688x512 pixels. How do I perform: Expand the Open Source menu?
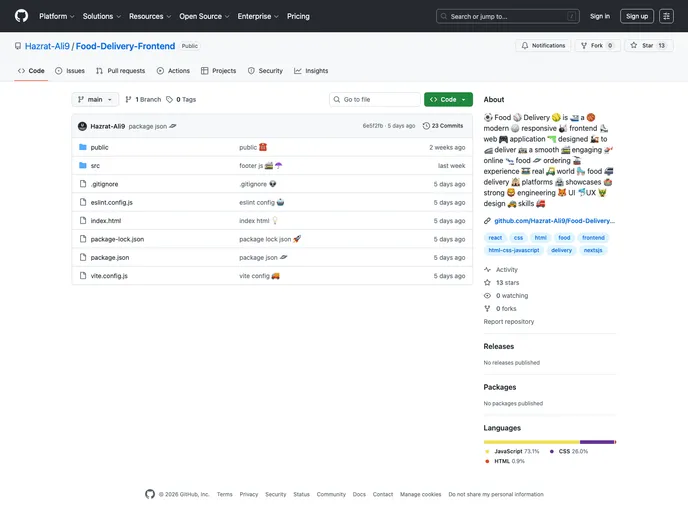[x=204, y=16]
